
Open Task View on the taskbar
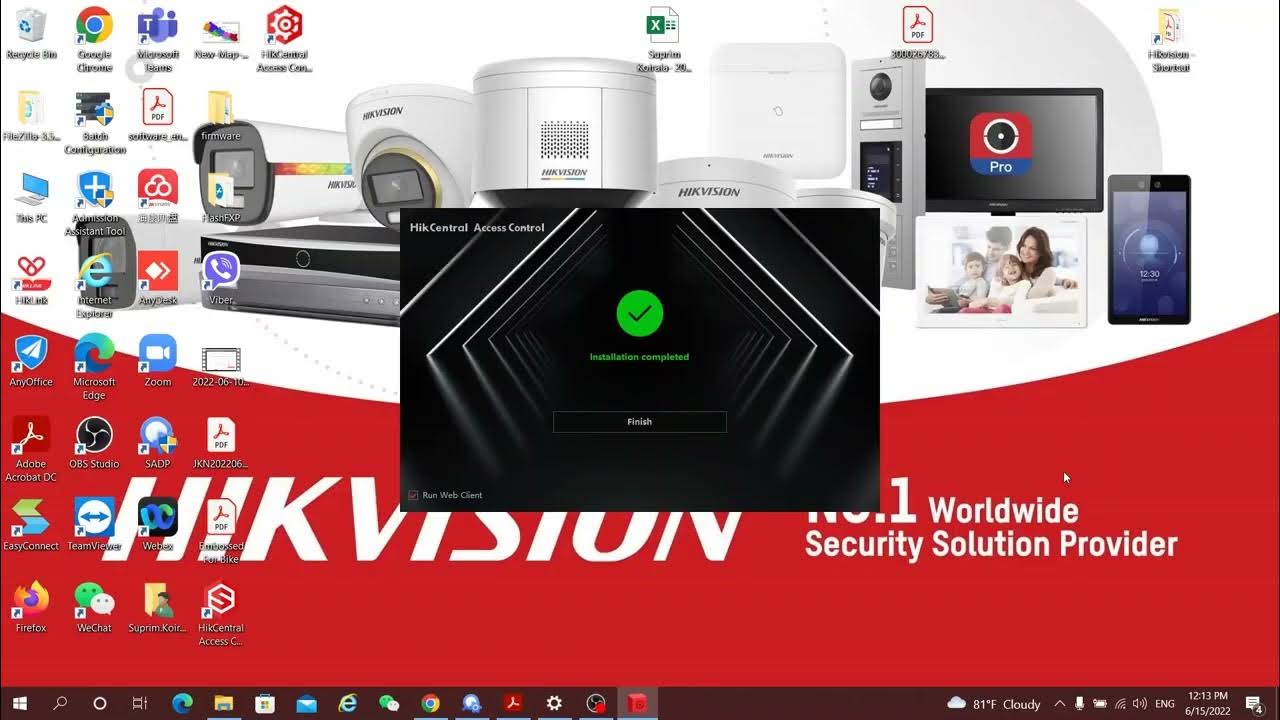point(140,704)
